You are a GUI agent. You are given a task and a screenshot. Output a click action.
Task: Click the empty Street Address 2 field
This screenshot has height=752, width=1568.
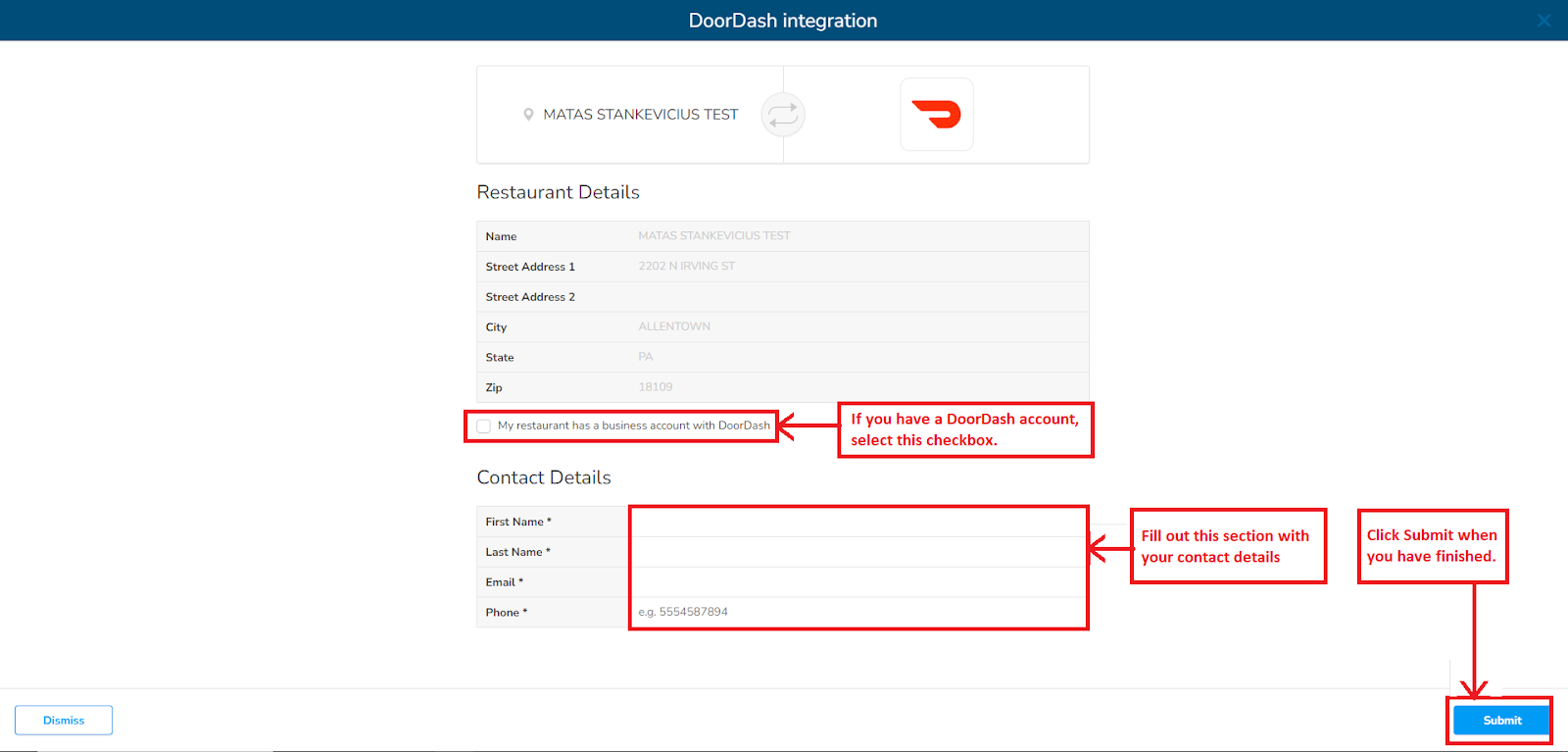tap(858, 297)
